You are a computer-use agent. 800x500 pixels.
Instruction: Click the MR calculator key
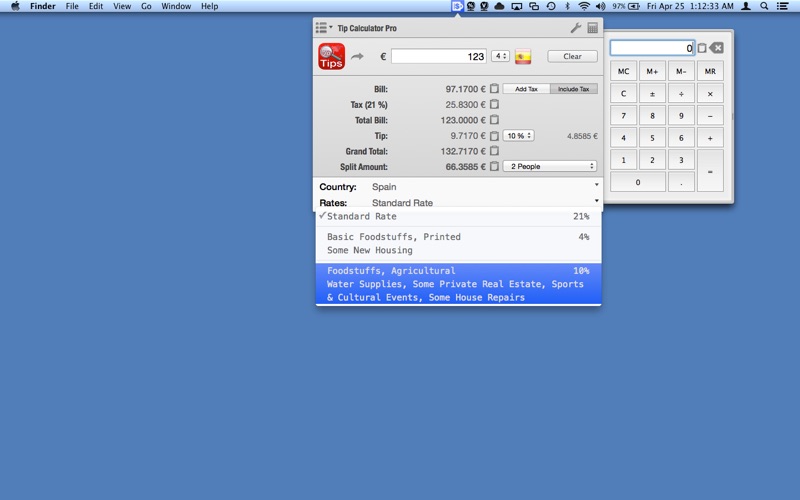[x=710, y=71]
